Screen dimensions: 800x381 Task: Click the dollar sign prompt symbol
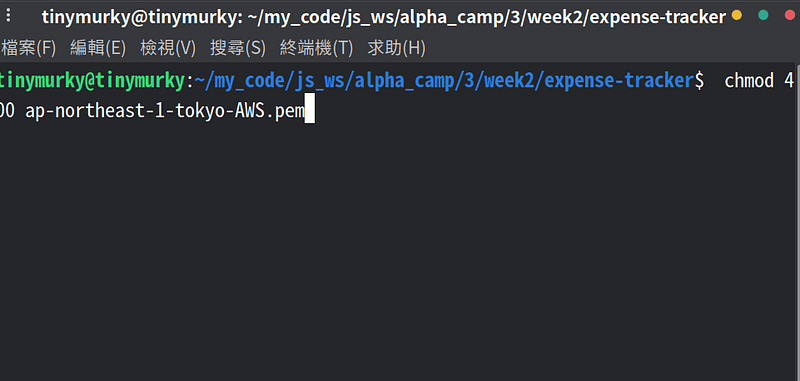coord(699,80)
